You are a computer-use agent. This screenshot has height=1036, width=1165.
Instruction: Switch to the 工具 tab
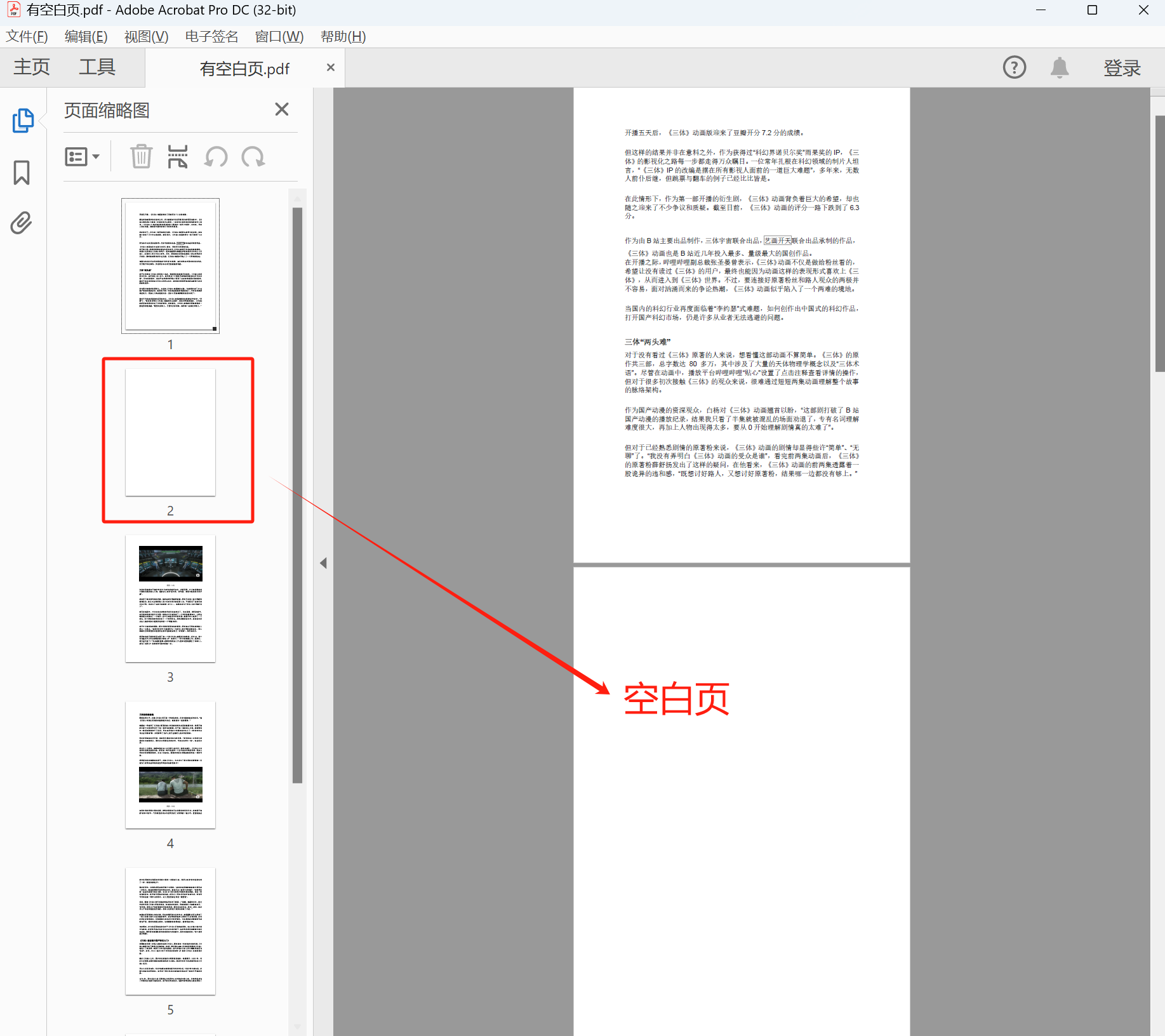point(97,67)
